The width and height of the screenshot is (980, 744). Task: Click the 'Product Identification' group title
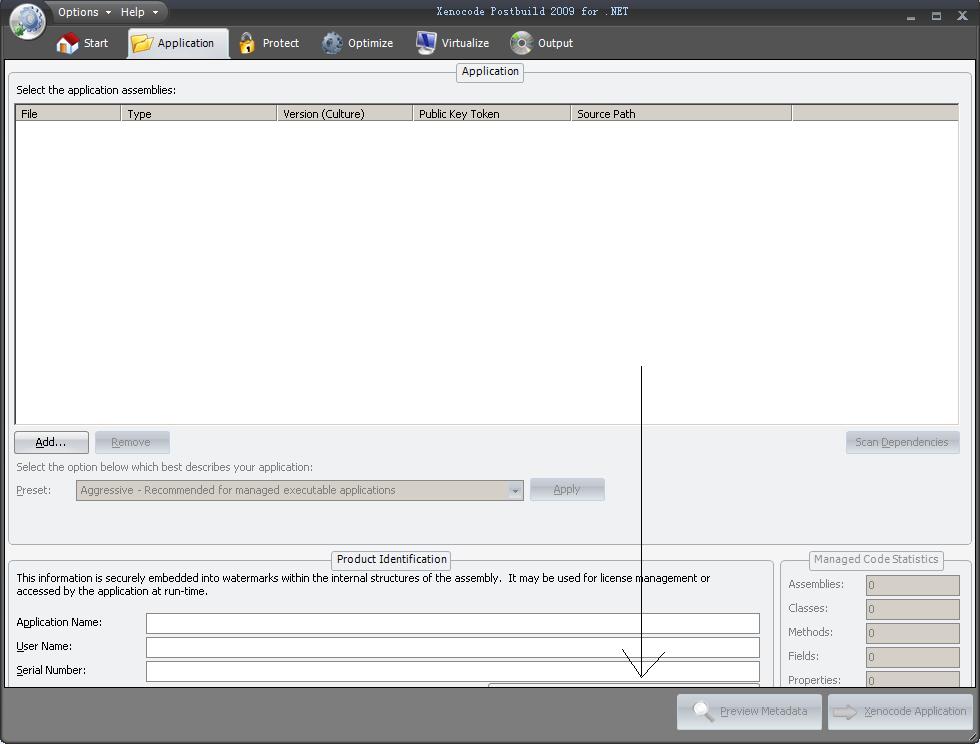[x=391, y=559]
